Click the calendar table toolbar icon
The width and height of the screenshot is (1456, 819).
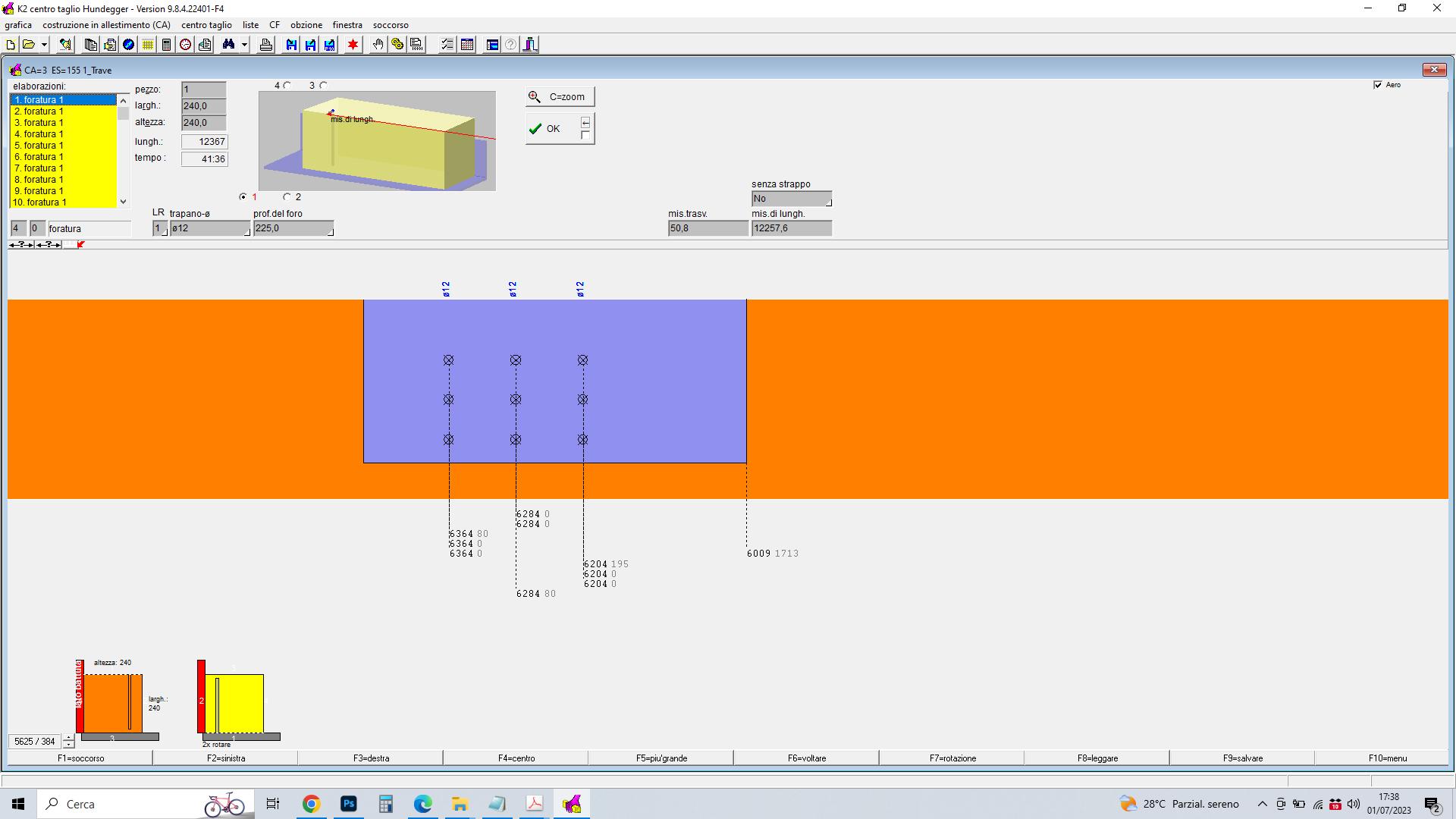[x=467, y=45]
